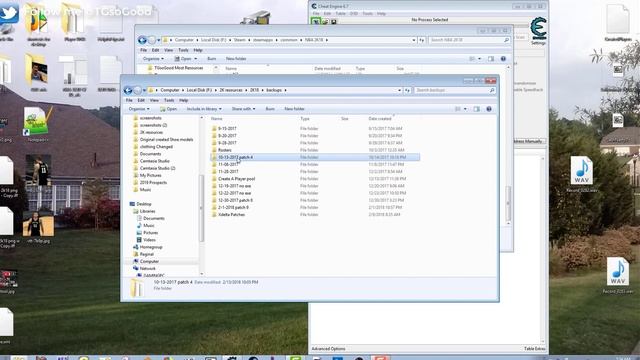The width and height of the screenshot is (640, 360).
Task: Open view options arrow in NBA 2K18 toolbar
Action: coord(480,59)
